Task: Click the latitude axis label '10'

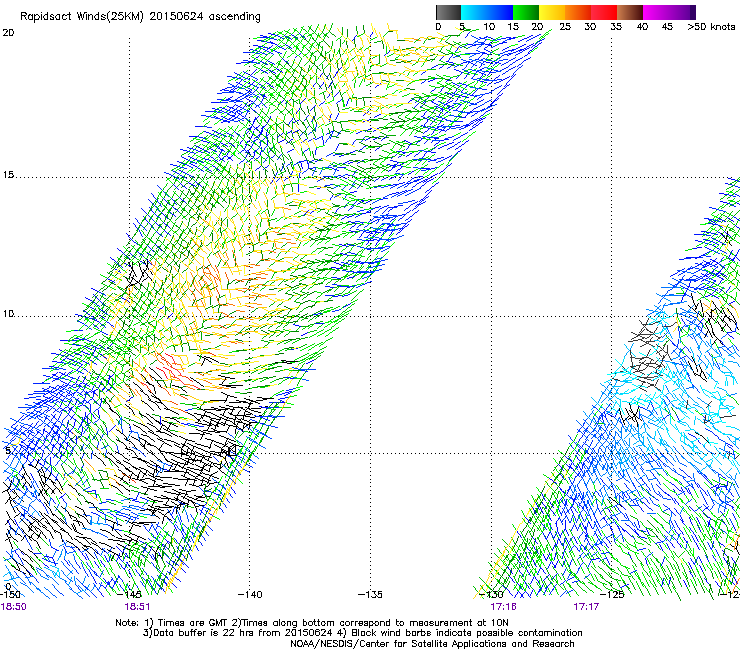Action: 8,314
